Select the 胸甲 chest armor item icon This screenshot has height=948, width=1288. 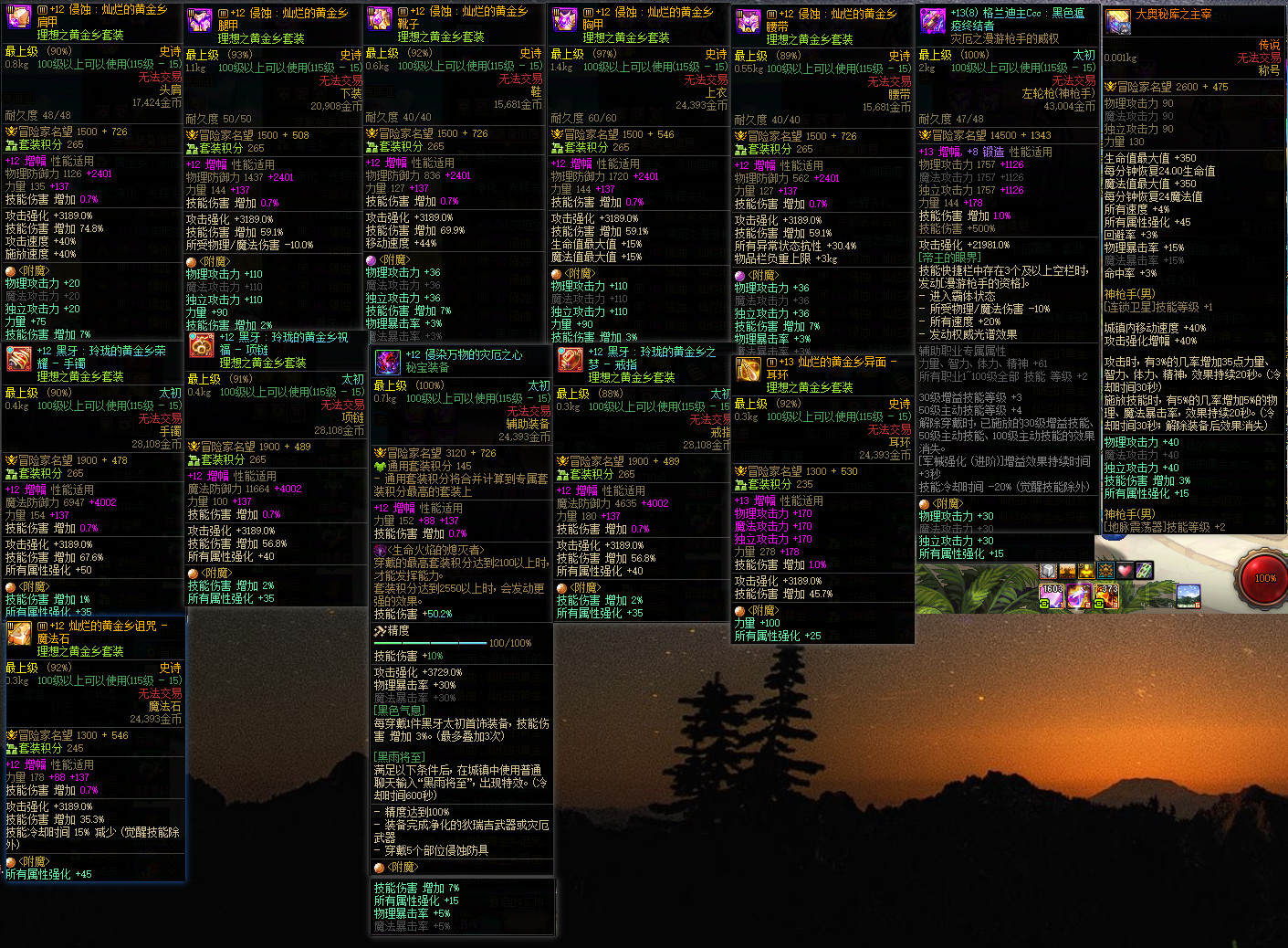(x=565, y=20)
